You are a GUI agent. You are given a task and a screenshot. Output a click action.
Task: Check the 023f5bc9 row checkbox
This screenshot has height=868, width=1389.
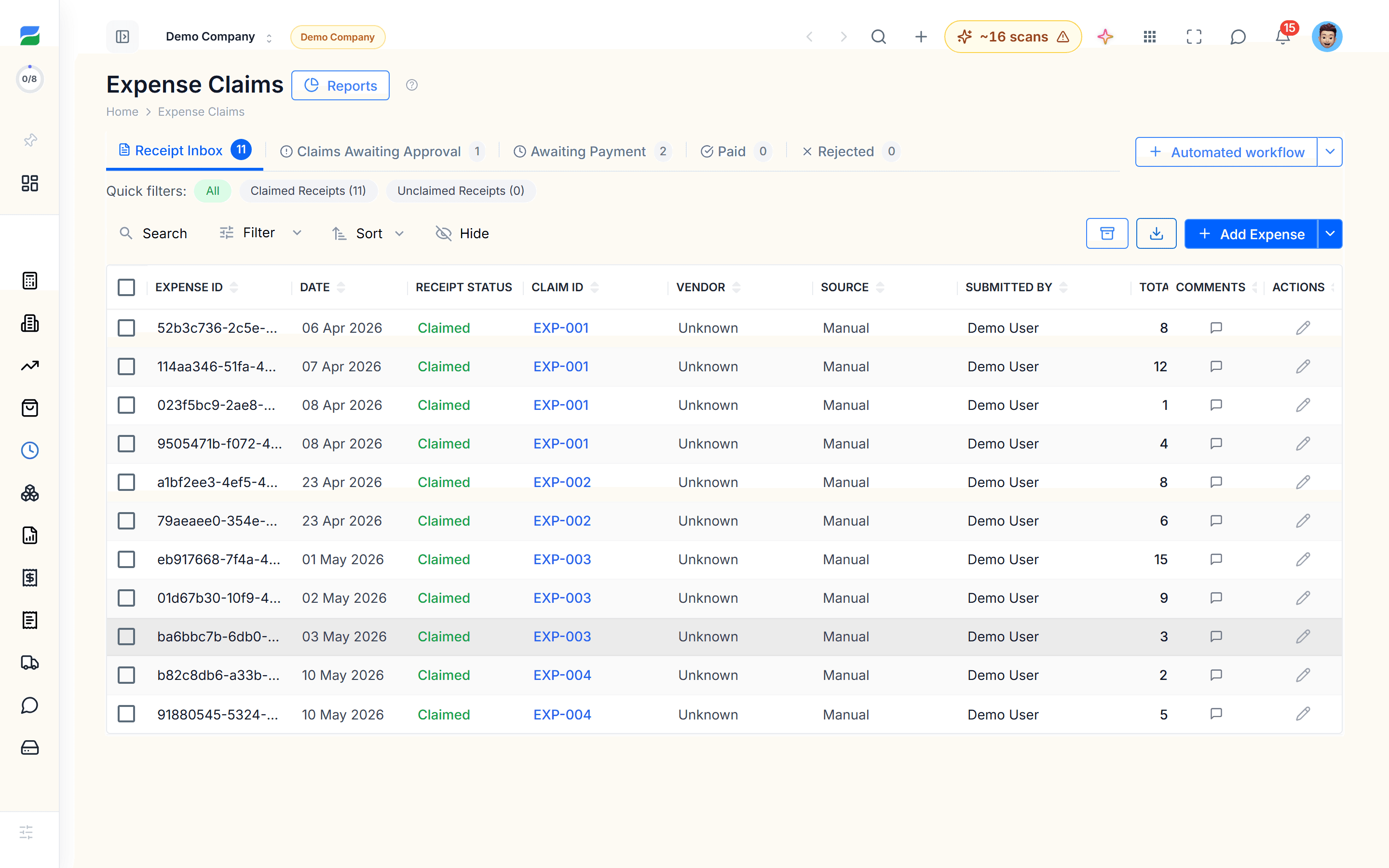[126, 405]
